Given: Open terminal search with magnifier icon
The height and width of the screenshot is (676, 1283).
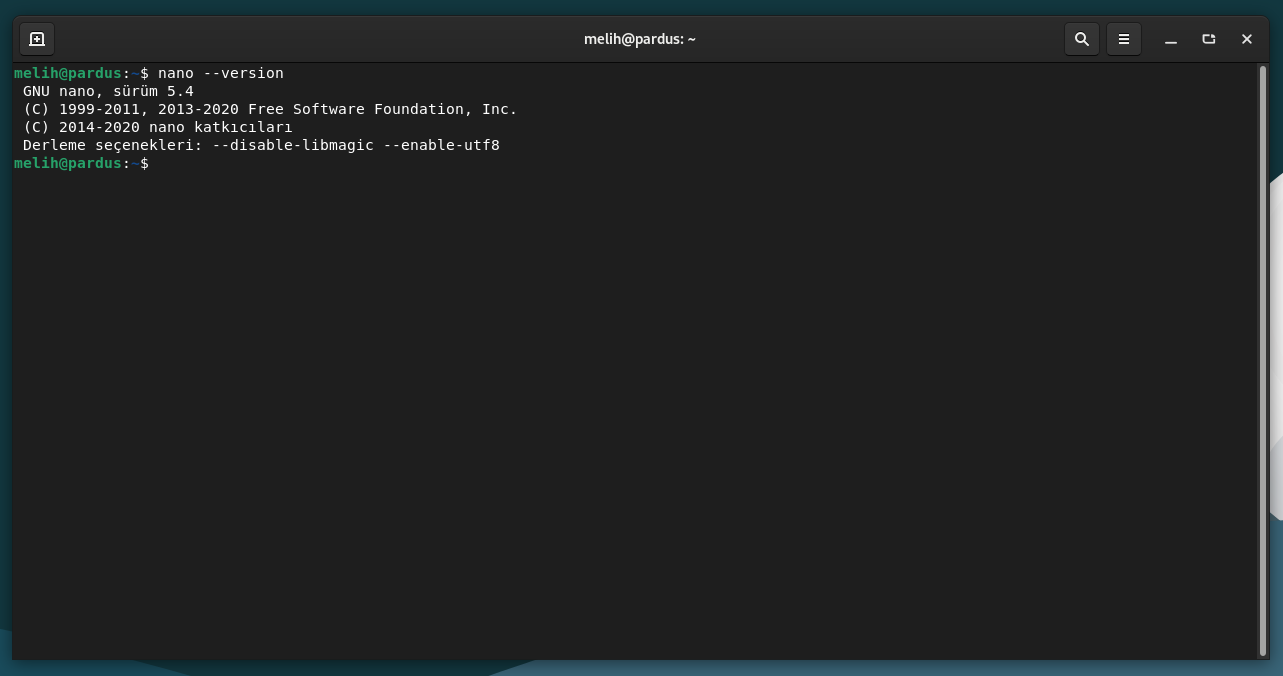Looking at the screenshot, I should [1082, 39].
